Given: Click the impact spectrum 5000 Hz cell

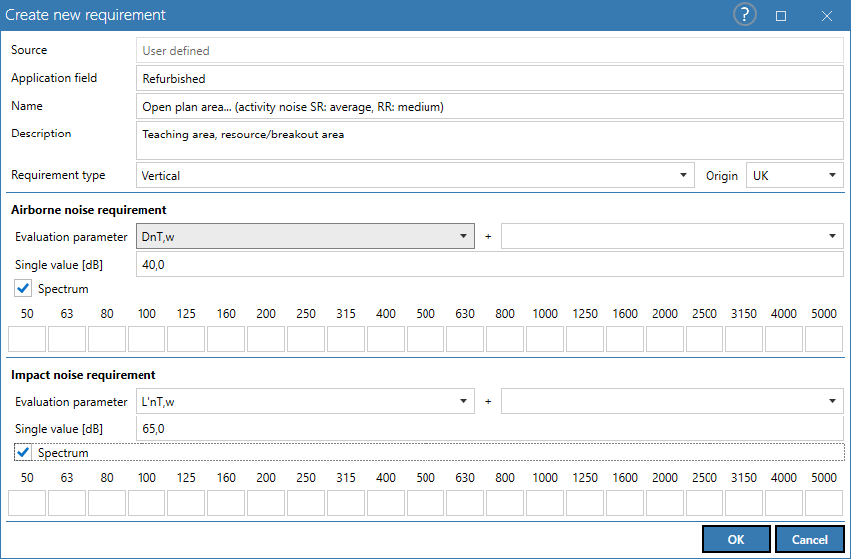Looking at the screenshot, I should pyautogui.click(x=824, y=503).
